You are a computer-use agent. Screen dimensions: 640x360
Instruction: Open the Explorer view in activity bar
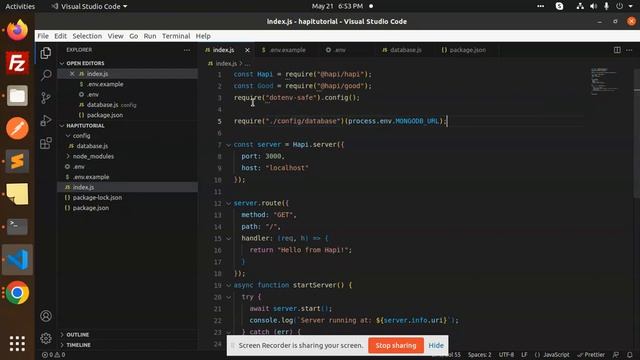(x=46, y=53)
